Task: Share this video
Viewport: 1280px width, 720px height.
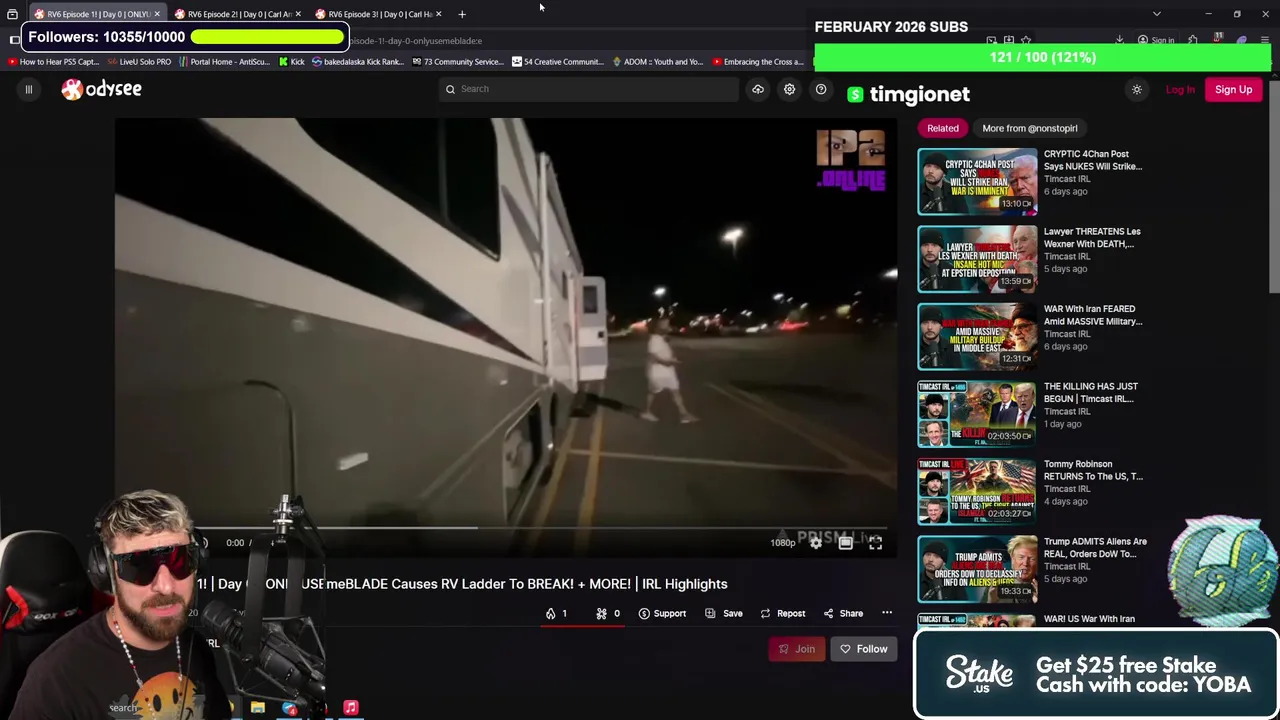Action: pos(843,613)
